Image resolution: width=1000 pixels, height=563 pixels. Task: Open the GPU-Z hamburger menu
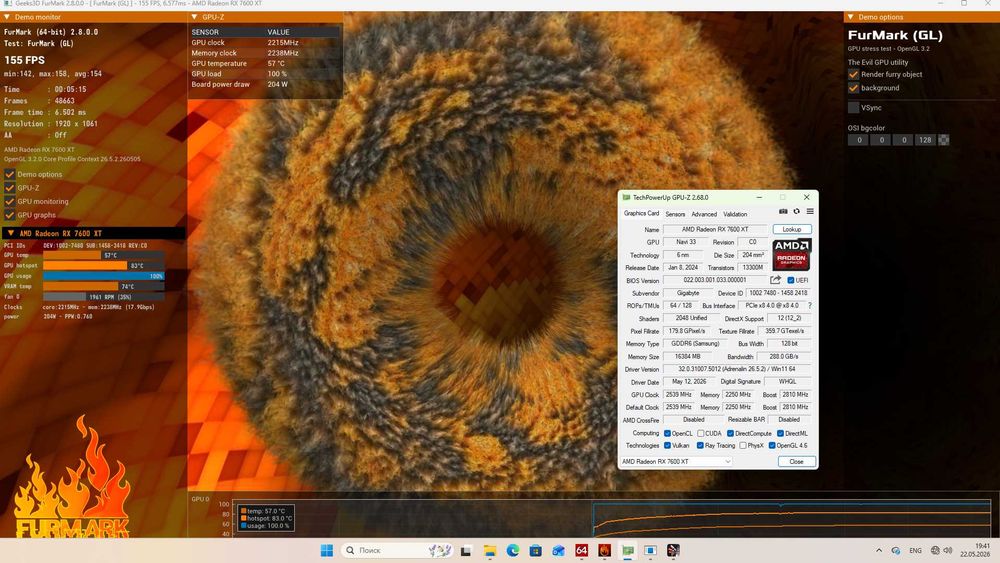(x=810, y=212)
